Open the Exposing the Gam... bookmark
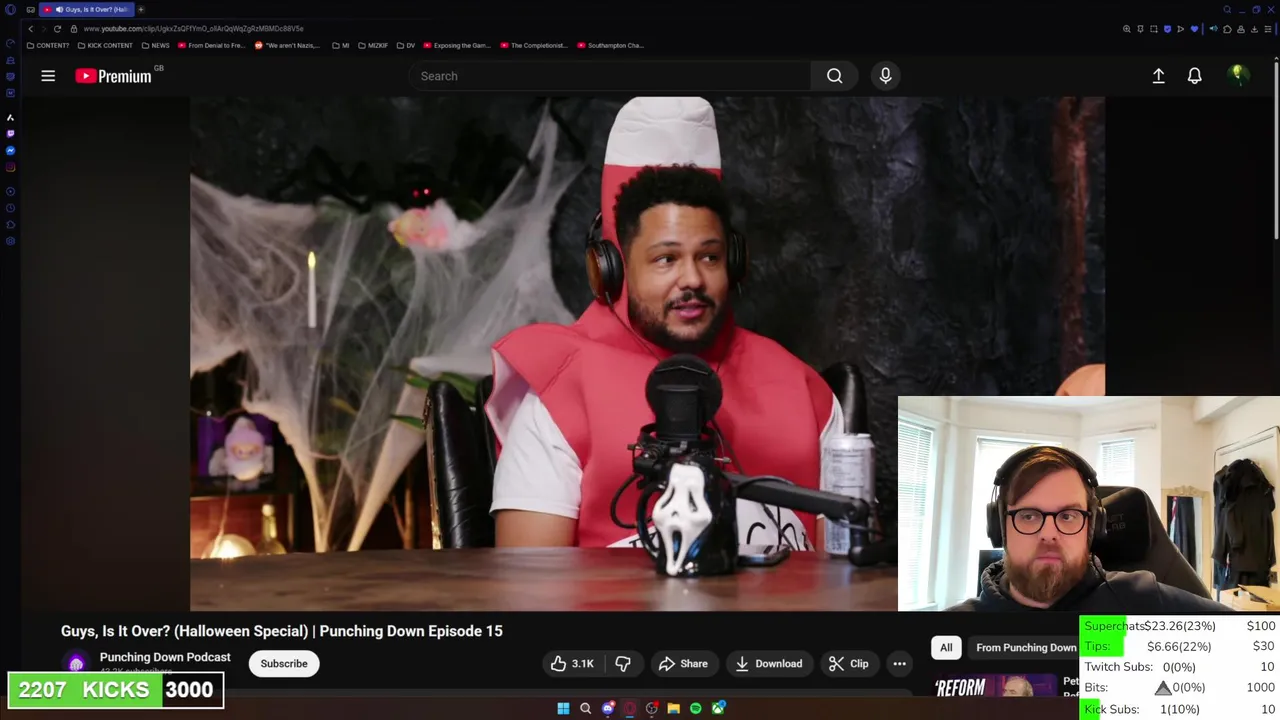The image size is (1280, 720). click(x=458, y=45)
